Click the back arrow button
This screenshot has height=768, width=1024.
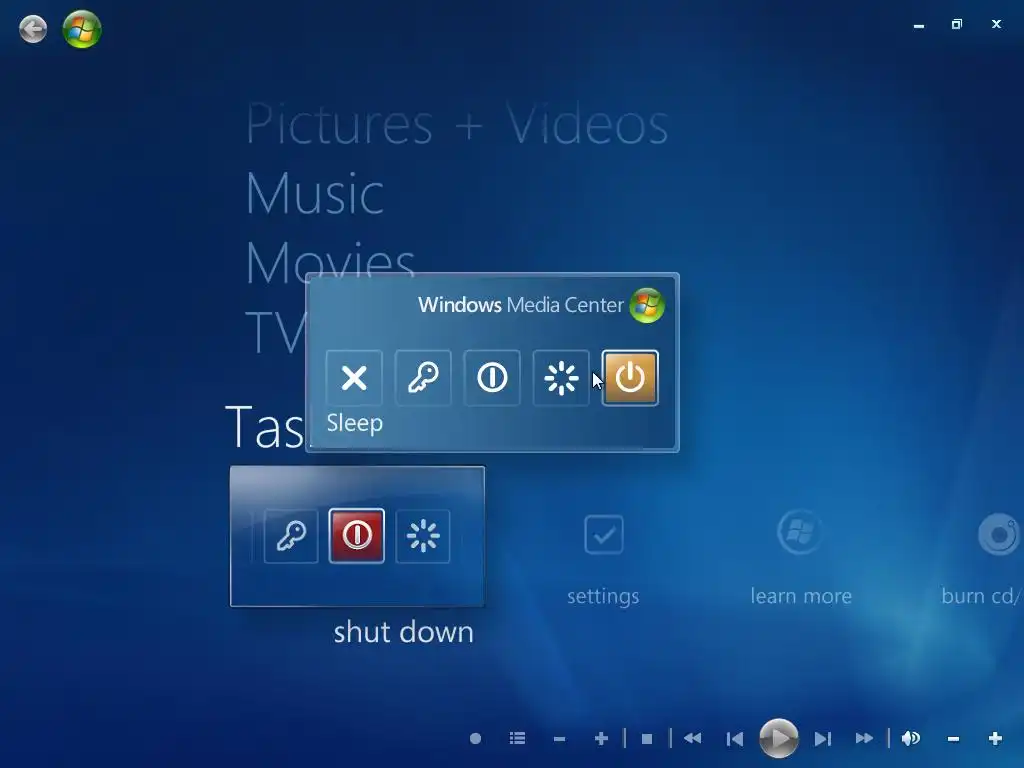click(x=33, y=29)
